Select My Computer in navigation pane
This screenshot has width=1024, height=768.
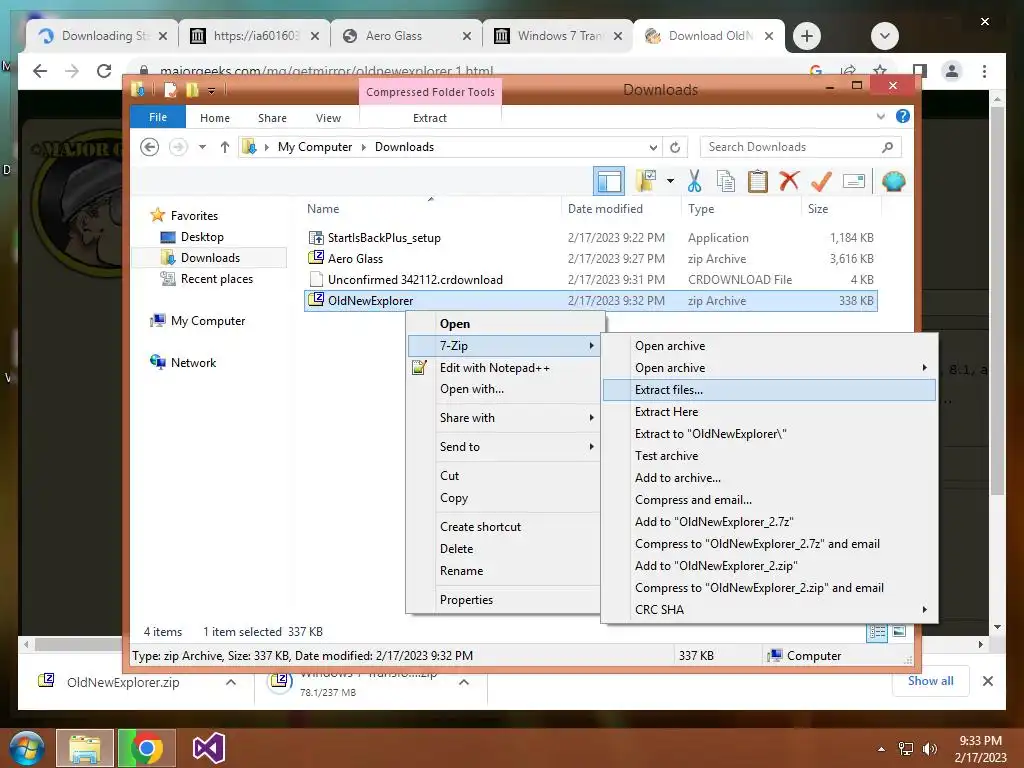(207, 321)
